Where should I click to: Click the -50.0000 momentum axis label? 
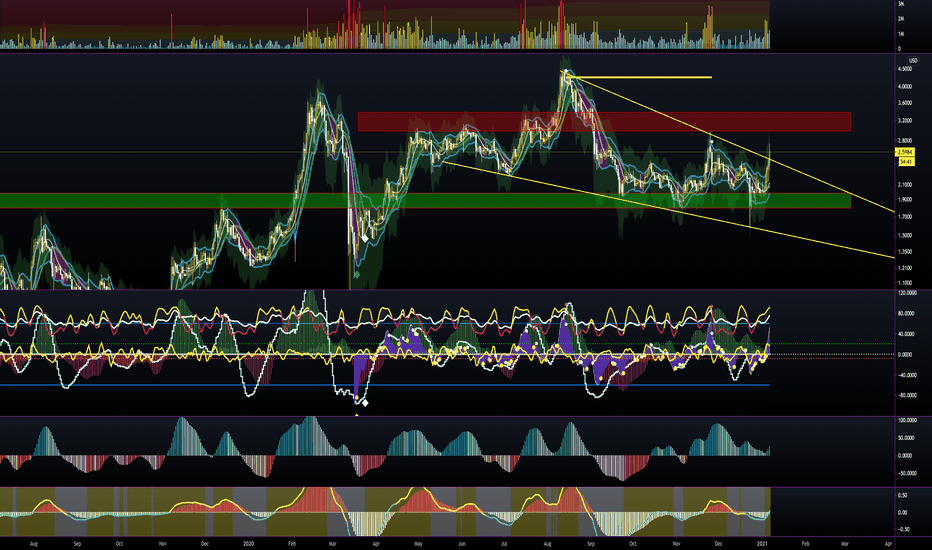pyautogui.click(x=906, y=474)
